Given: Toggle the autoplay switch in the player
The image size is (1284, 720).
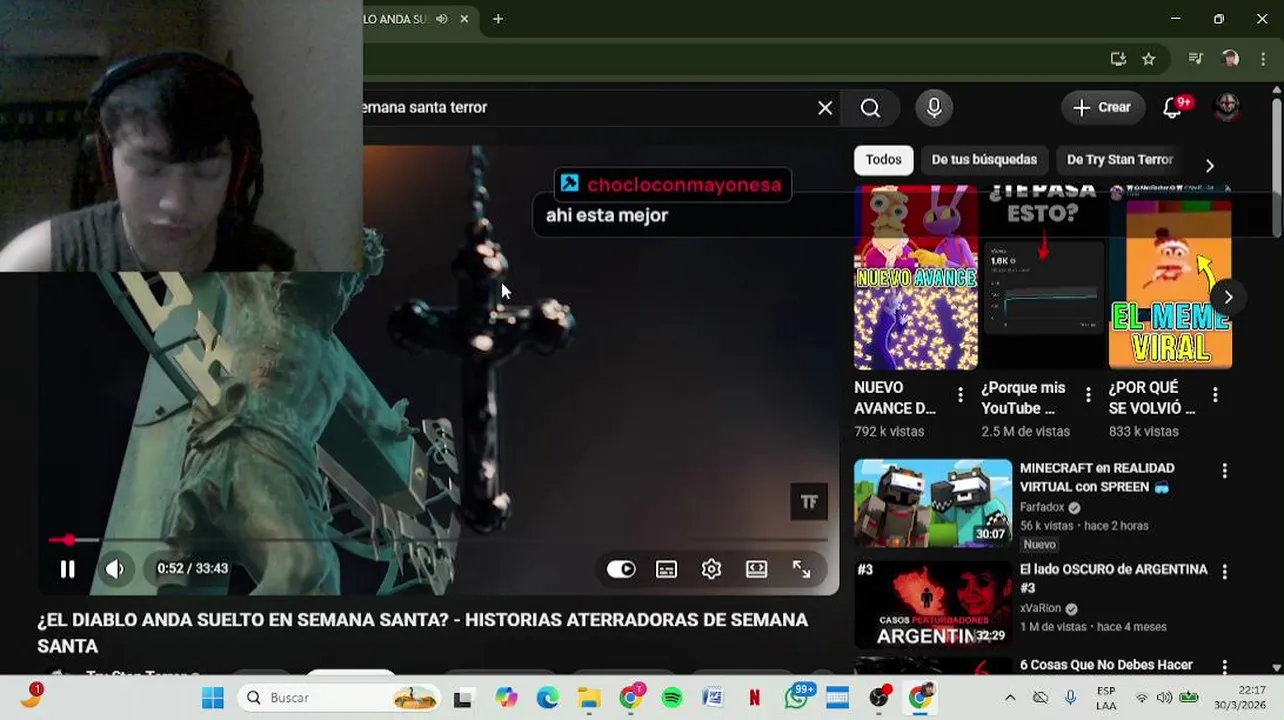Looking at the screenshot, I should coord(621,569).
